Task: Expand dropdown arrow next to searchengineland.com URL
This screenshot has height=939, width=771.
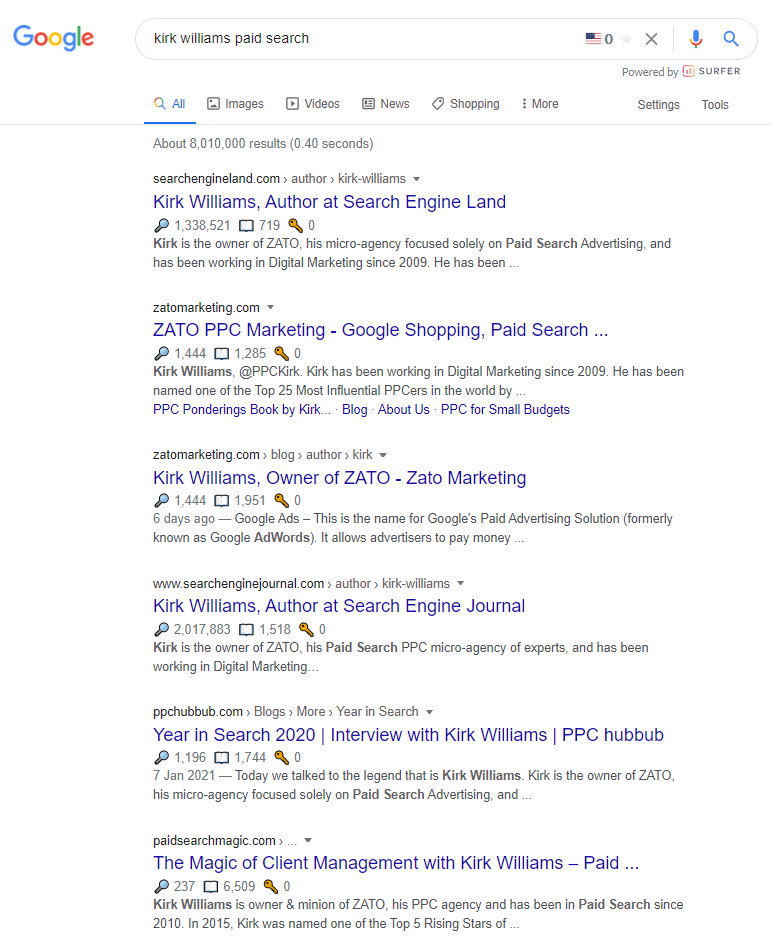Action: [x=416, y=179]
